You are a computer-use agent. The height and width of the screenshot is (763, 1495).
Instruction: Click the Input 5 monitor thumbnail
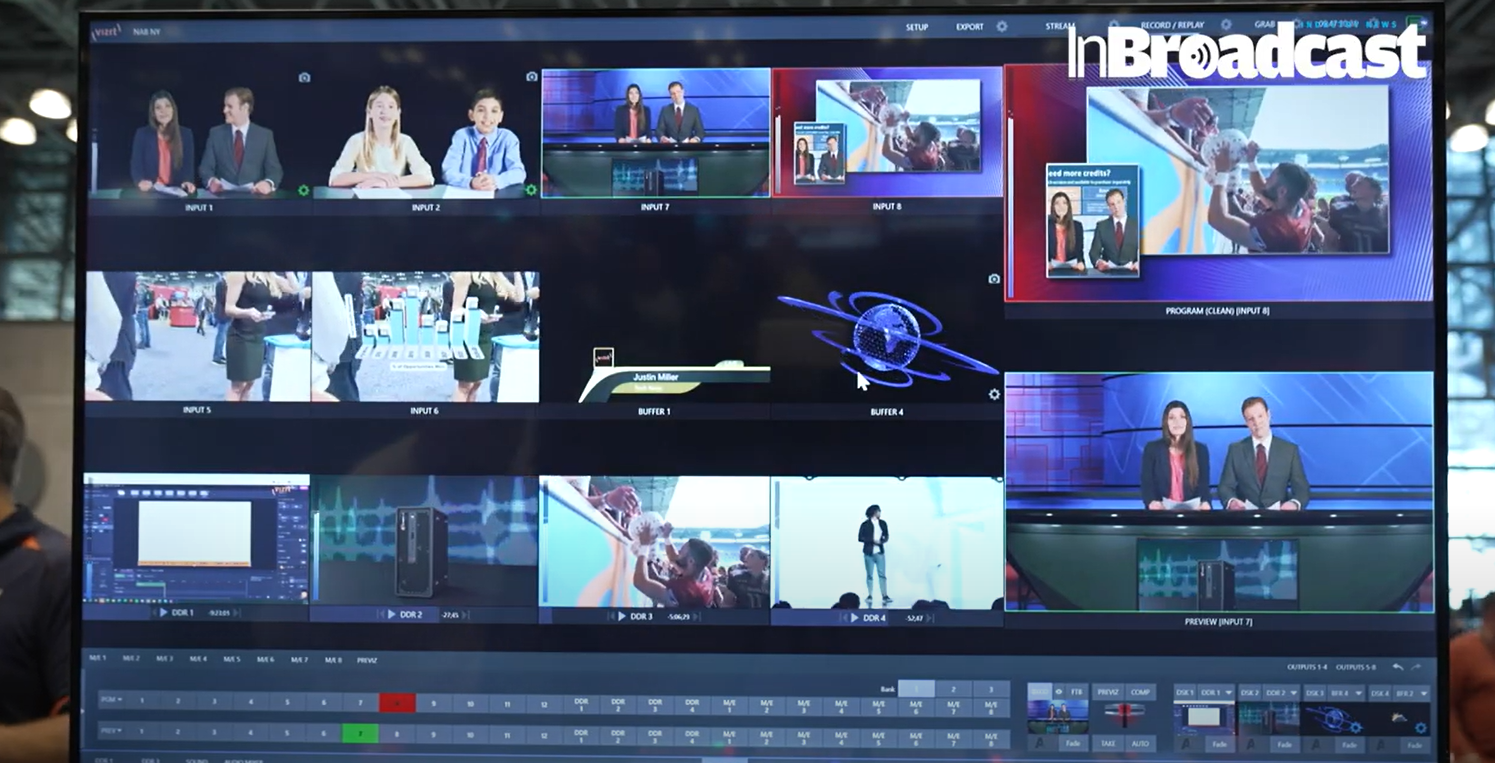tap(197, 337)
